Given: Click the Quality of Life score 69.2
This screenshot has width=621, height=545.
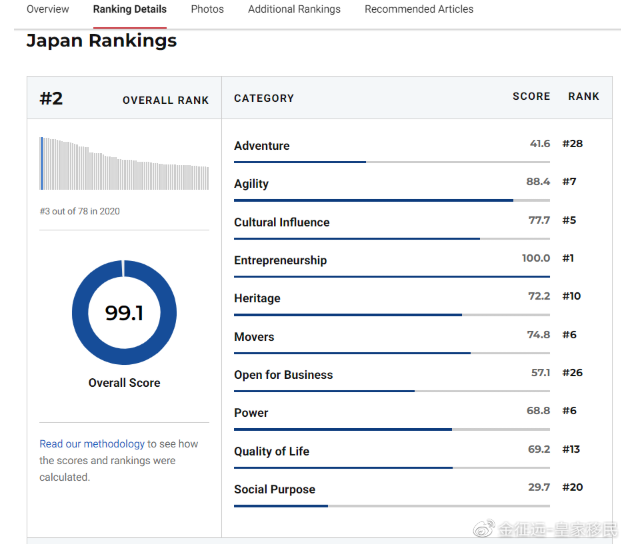Looking at the screenshot, I should point(539,449).
